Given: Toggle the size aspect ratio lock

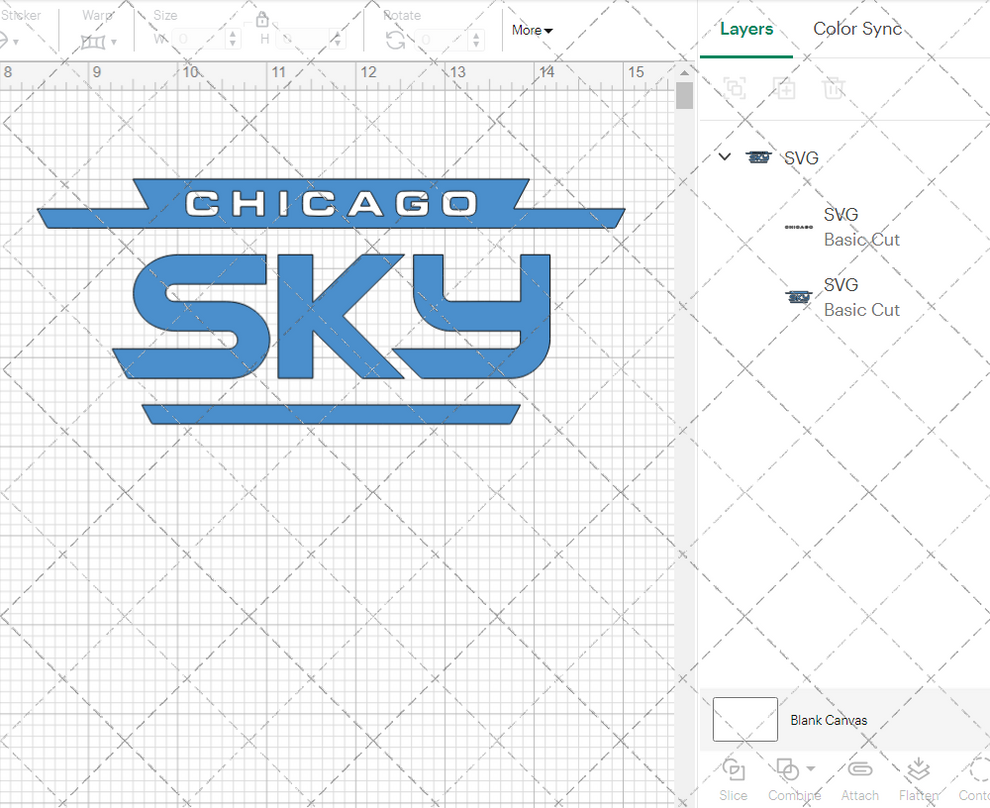Looking at the screenshot, I should [x=262, y=19].
